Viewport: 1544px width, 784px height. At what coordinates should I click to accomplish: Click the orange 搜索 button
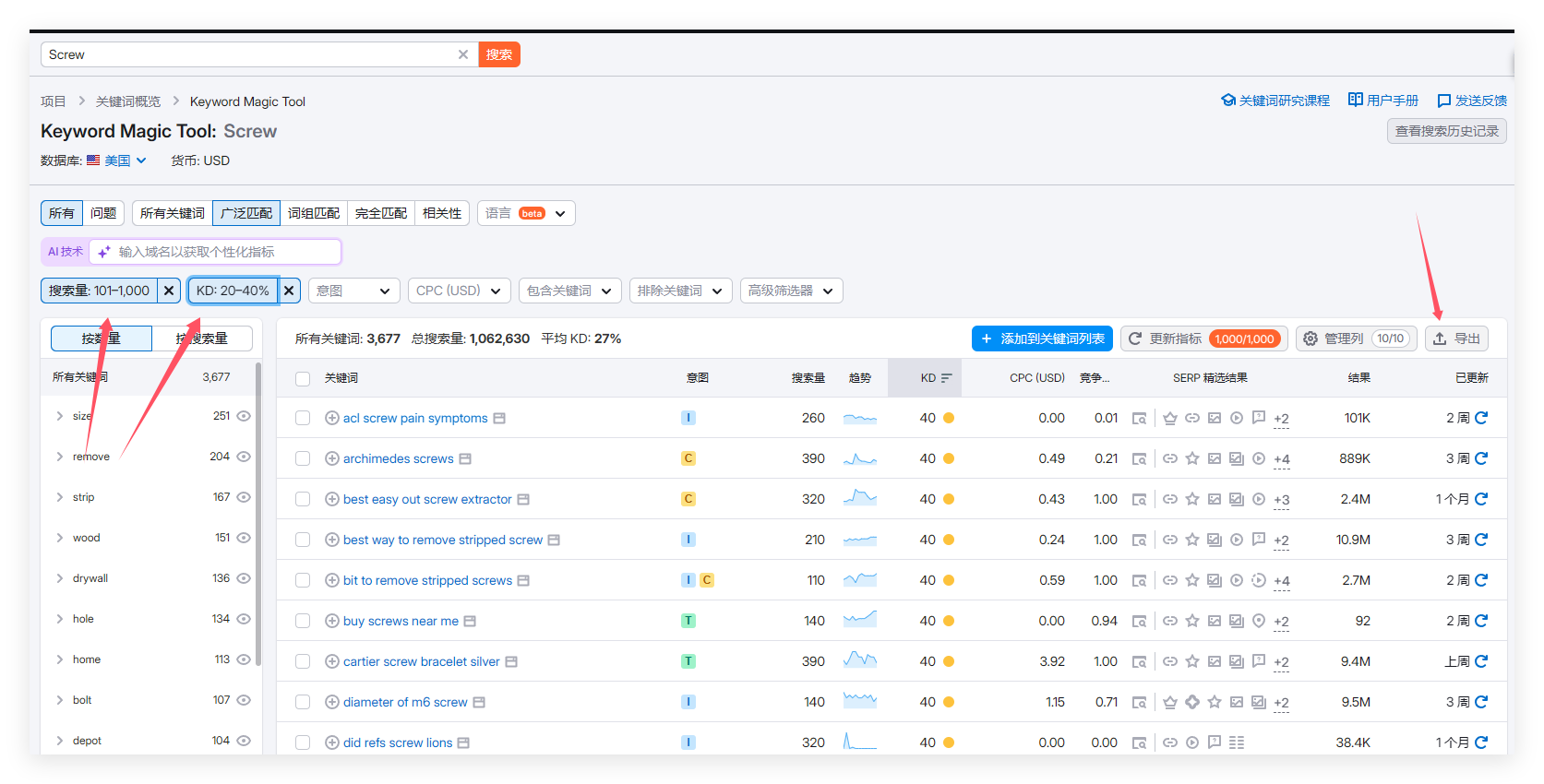[x=499, y=54]
